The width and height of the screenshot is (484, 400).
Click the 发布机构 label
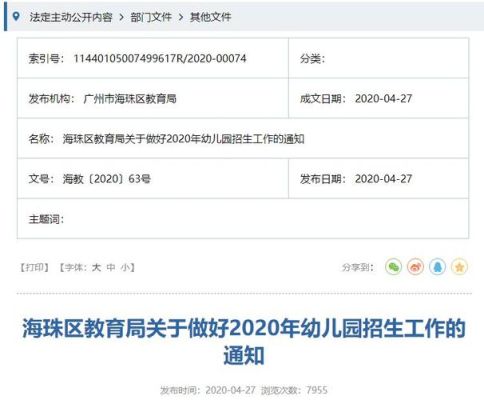click(x=51, y=99)
